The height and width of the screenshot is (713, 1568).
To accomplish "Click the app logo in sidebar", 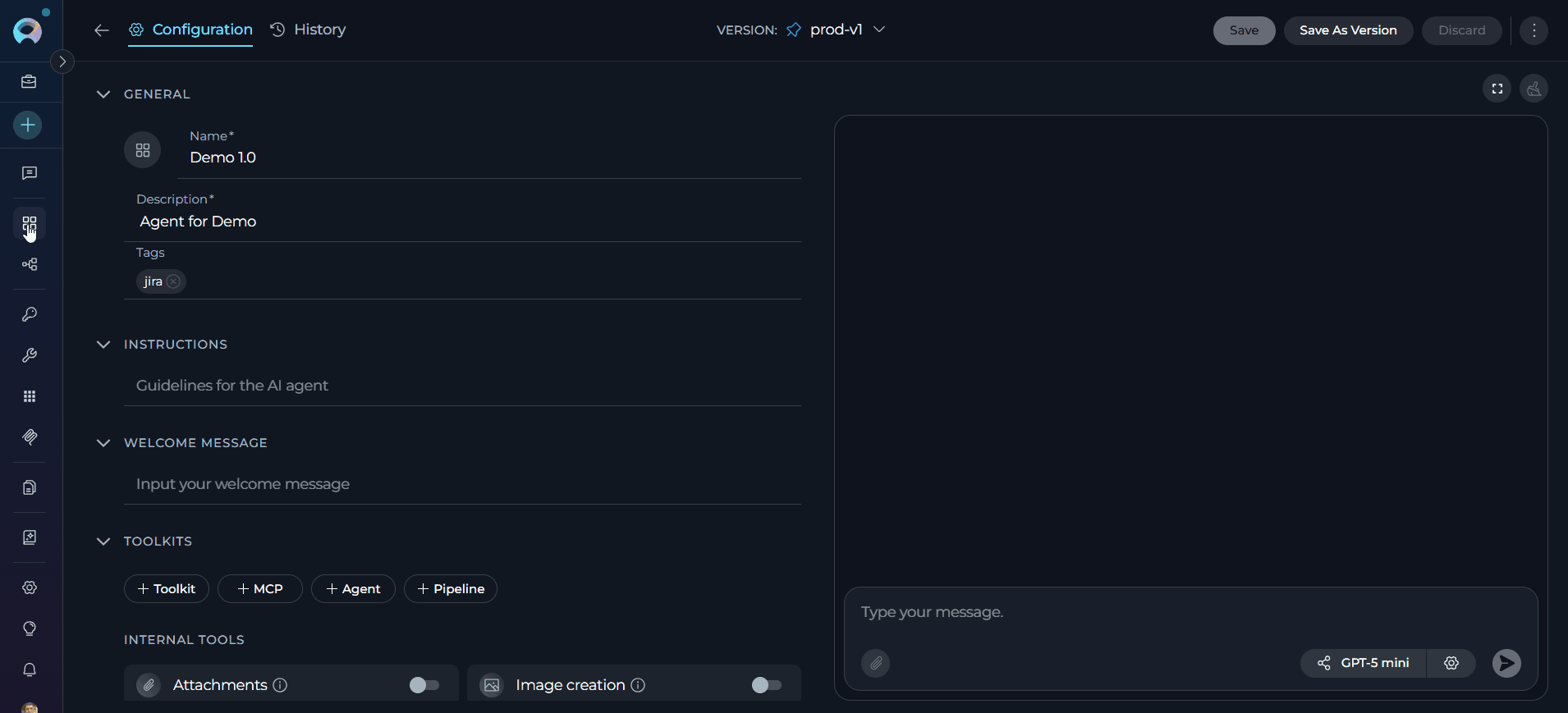I will (28, 30).
